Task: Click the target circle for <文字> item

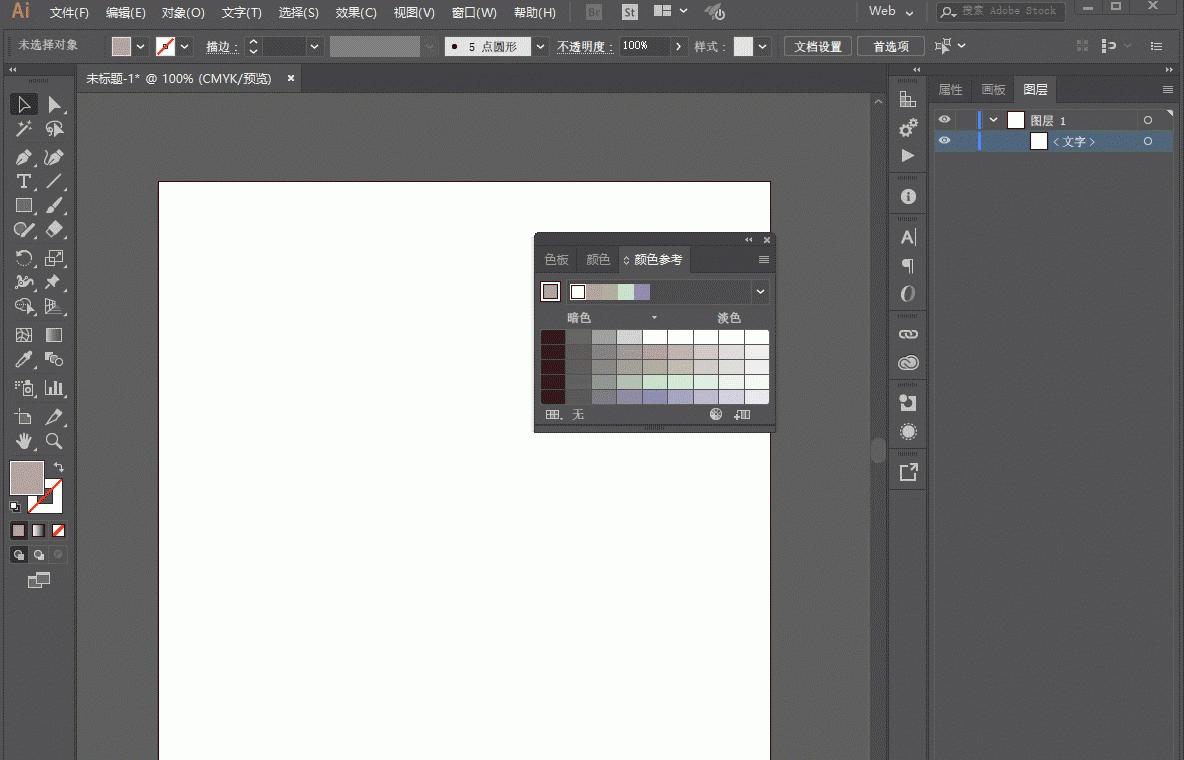Action: [1148, 141]
